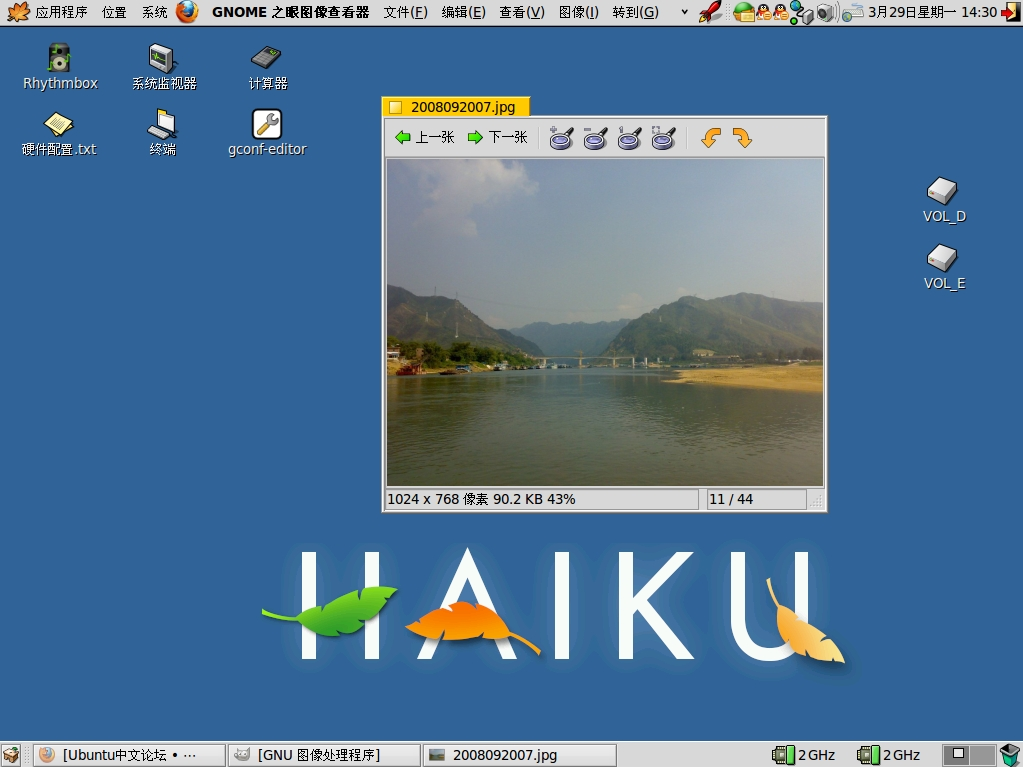
Task: Open the network connection tray icon
Action: click(x=801, y=12)
